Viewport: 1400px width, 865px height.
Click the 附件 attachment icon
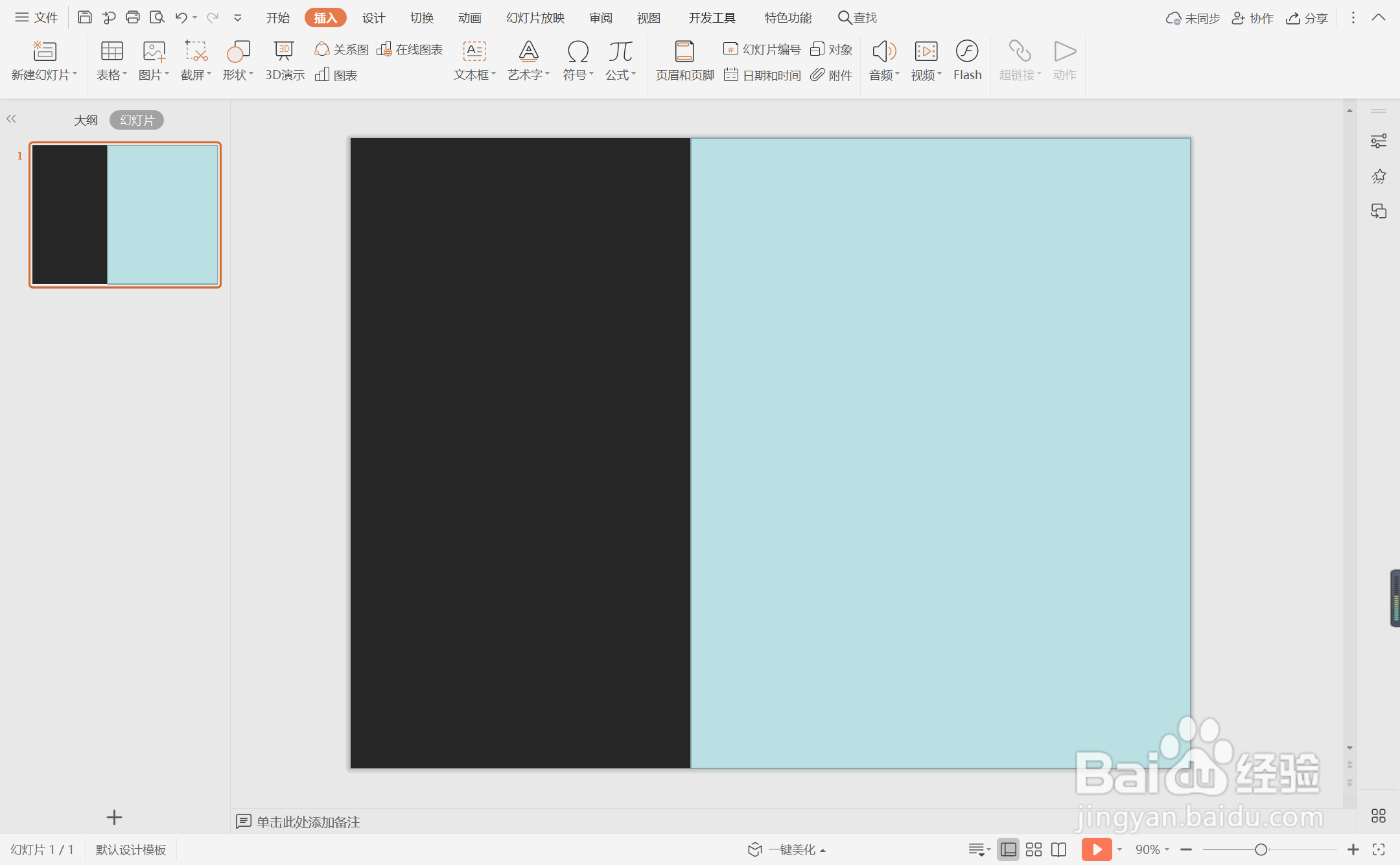click(832, 75)
